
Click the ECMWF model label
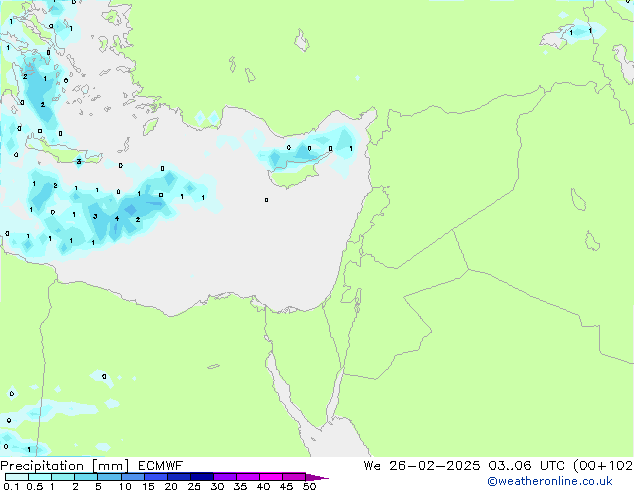161,465
